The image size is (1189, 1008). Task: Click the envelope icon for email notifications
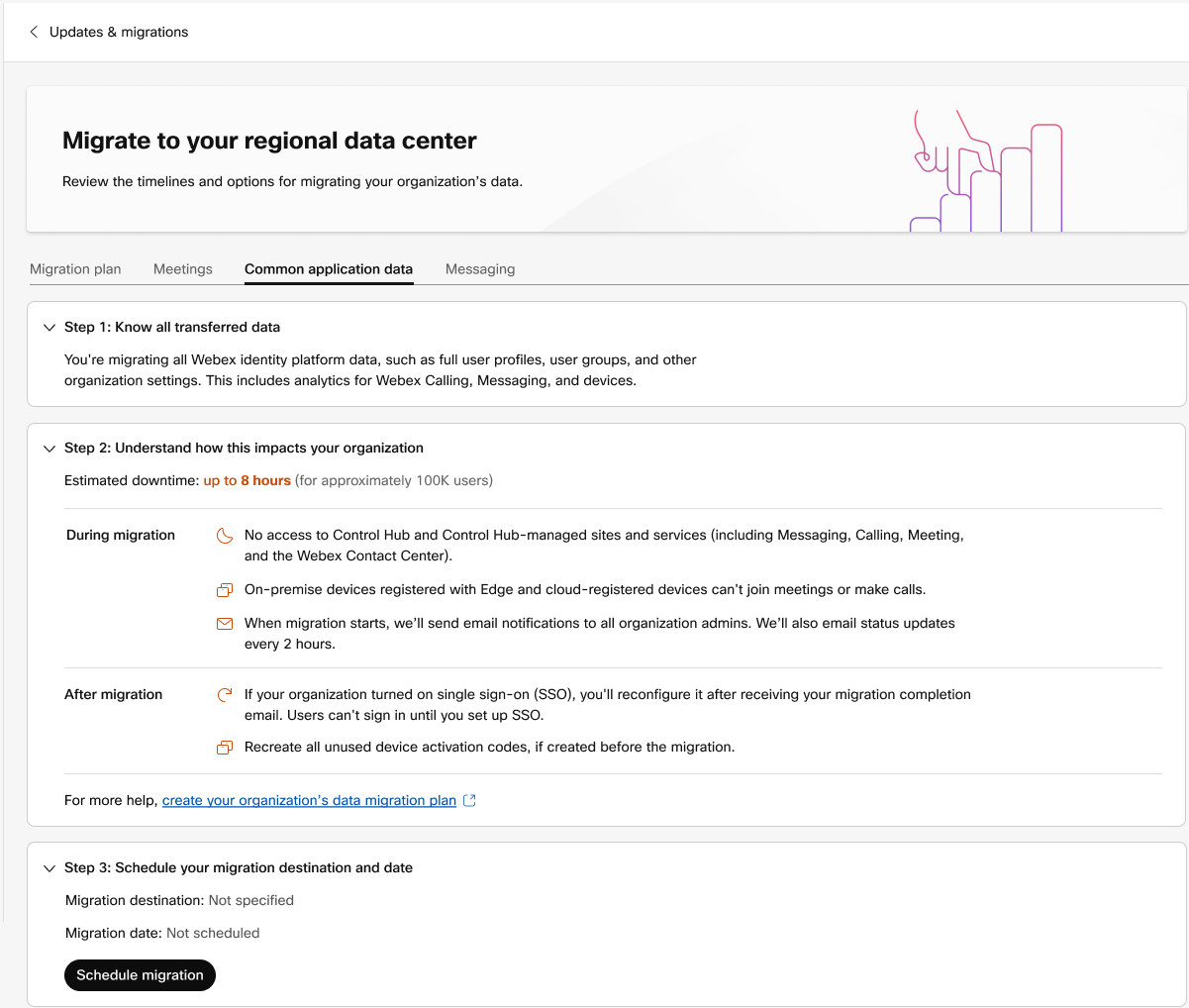225,624
